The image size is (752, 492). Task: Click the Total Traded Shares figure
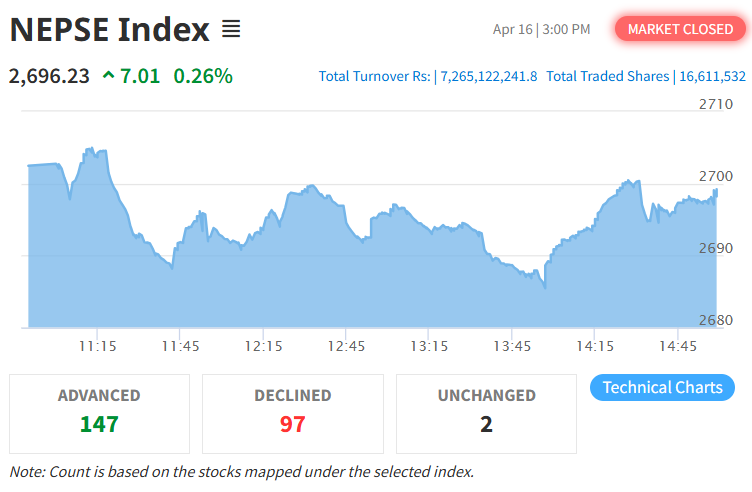click(710, 76)
